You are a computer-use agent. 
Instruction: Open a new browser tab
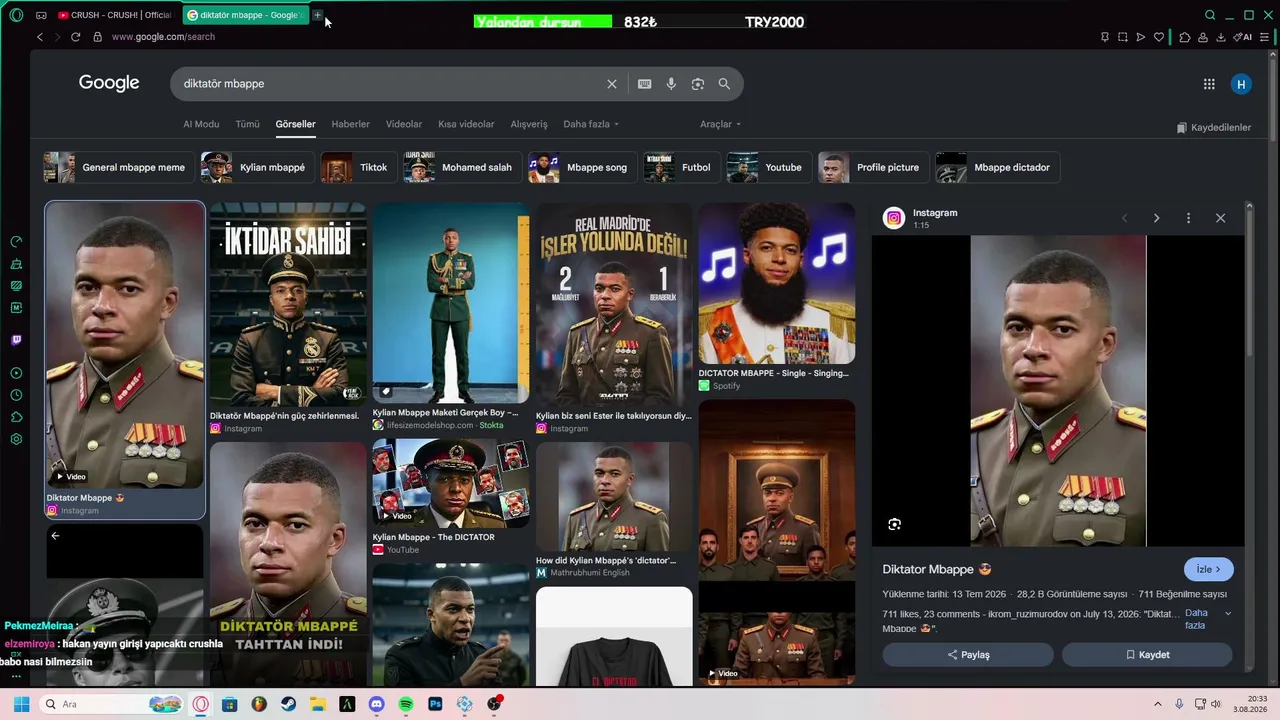[318, 15]
